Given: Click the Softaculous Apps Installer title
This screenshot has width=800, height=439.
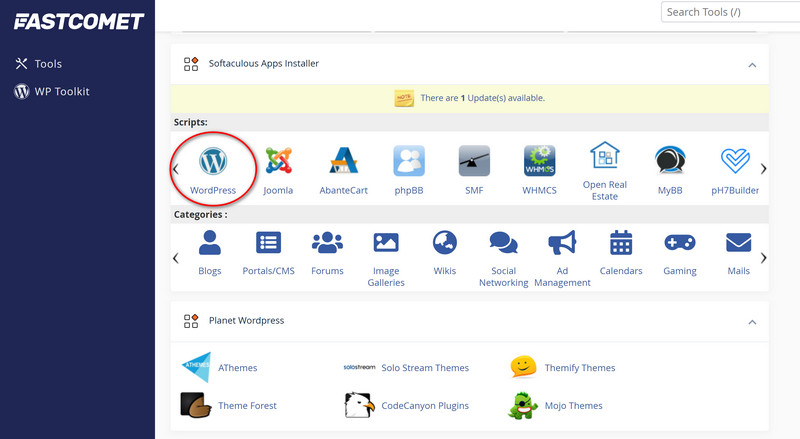Looking at the screenshot, I should coord(264,63).
